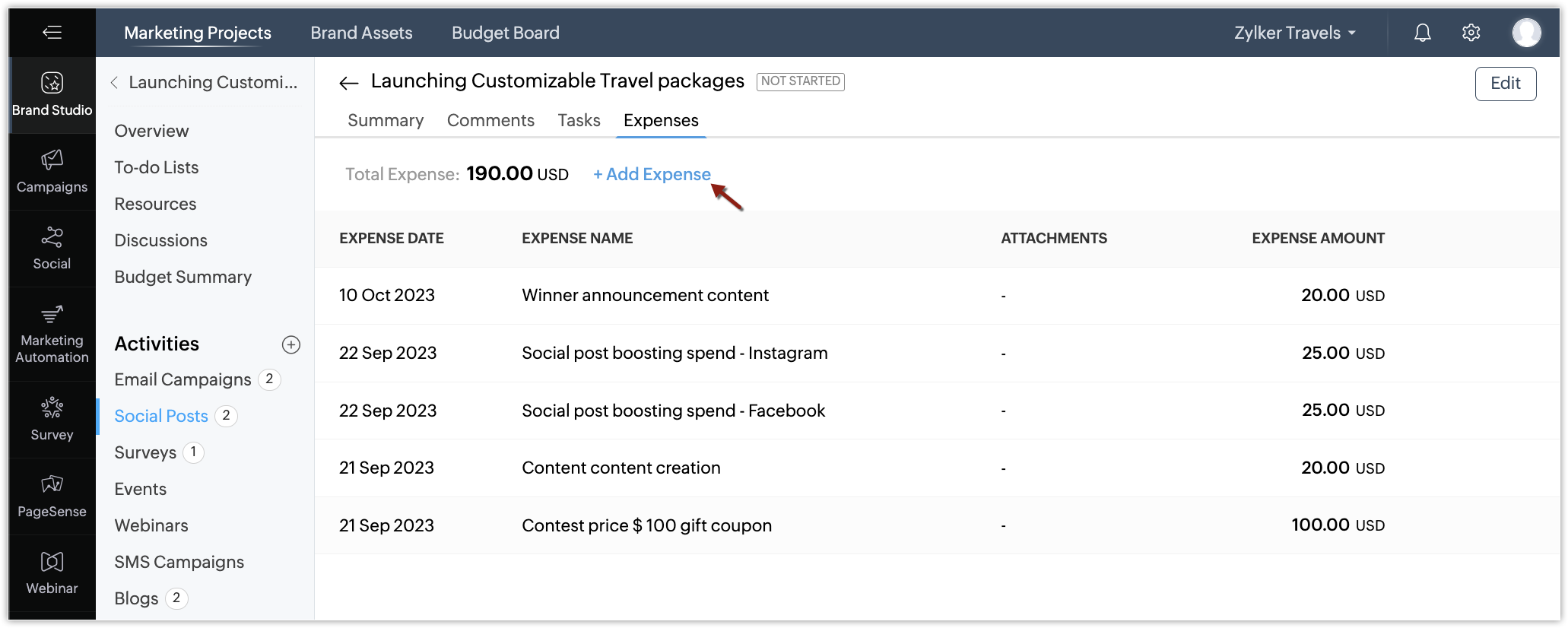Click chevron back beside Launching Customi...
1568x628 pixels.
click(114, 82)
